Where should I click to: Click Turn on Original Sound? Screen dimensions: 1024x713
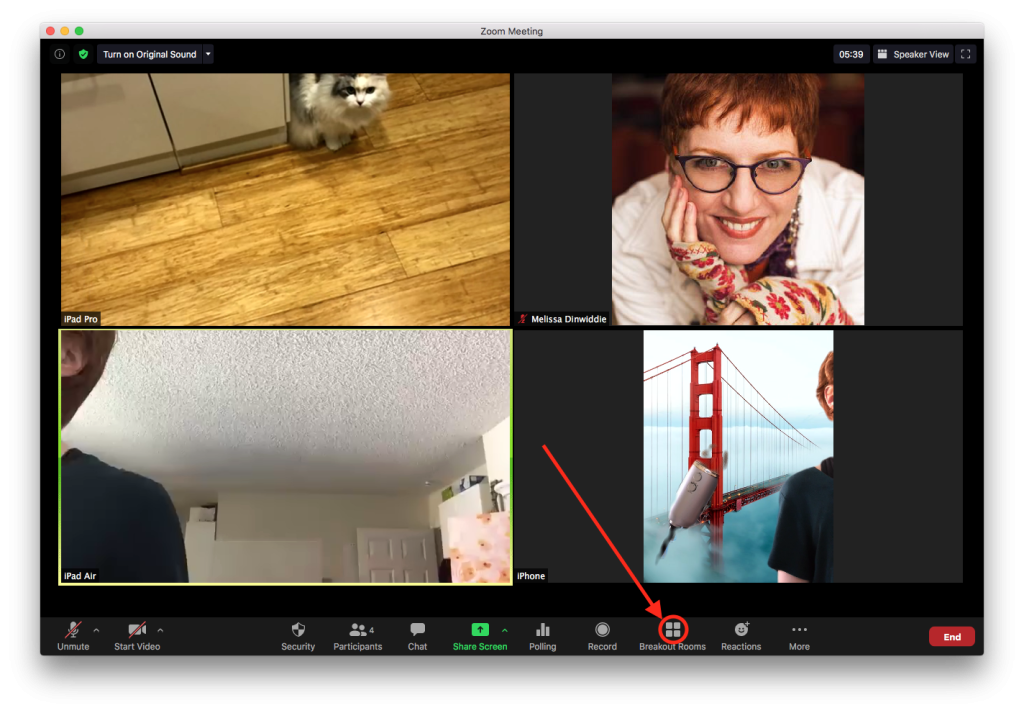[x=149, y=54]
